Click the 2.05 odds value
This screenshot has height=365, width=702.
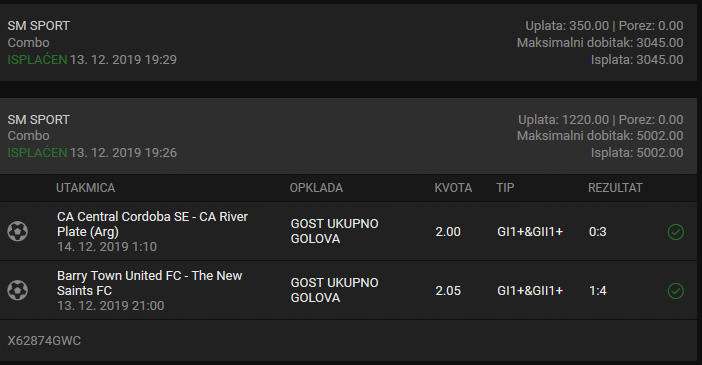pos(448,291)
